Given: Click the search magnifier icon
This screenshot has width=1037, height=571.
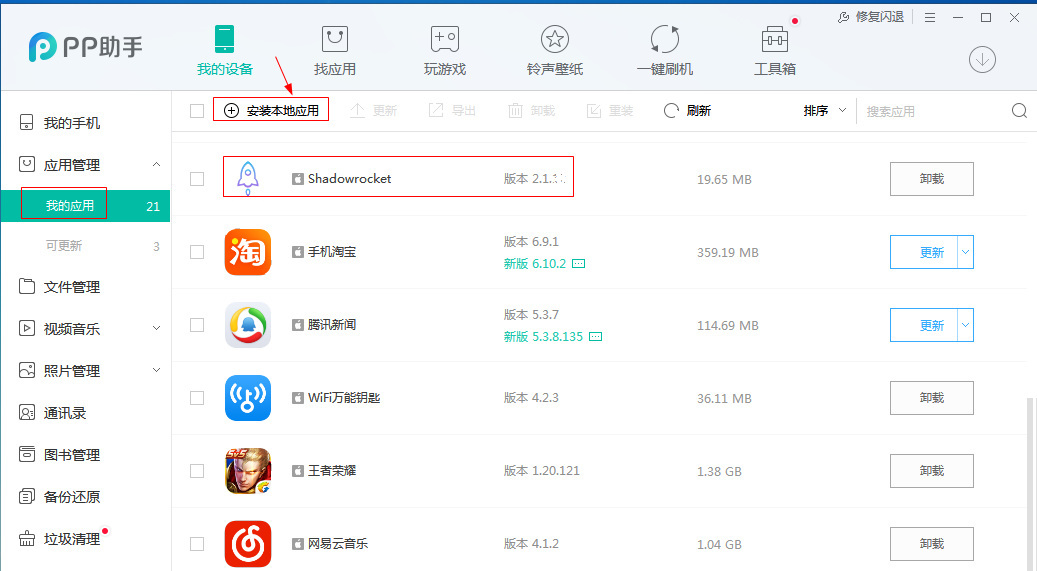Looking at the screenshot, I should pyautogui.click(x=1019, y=110).
